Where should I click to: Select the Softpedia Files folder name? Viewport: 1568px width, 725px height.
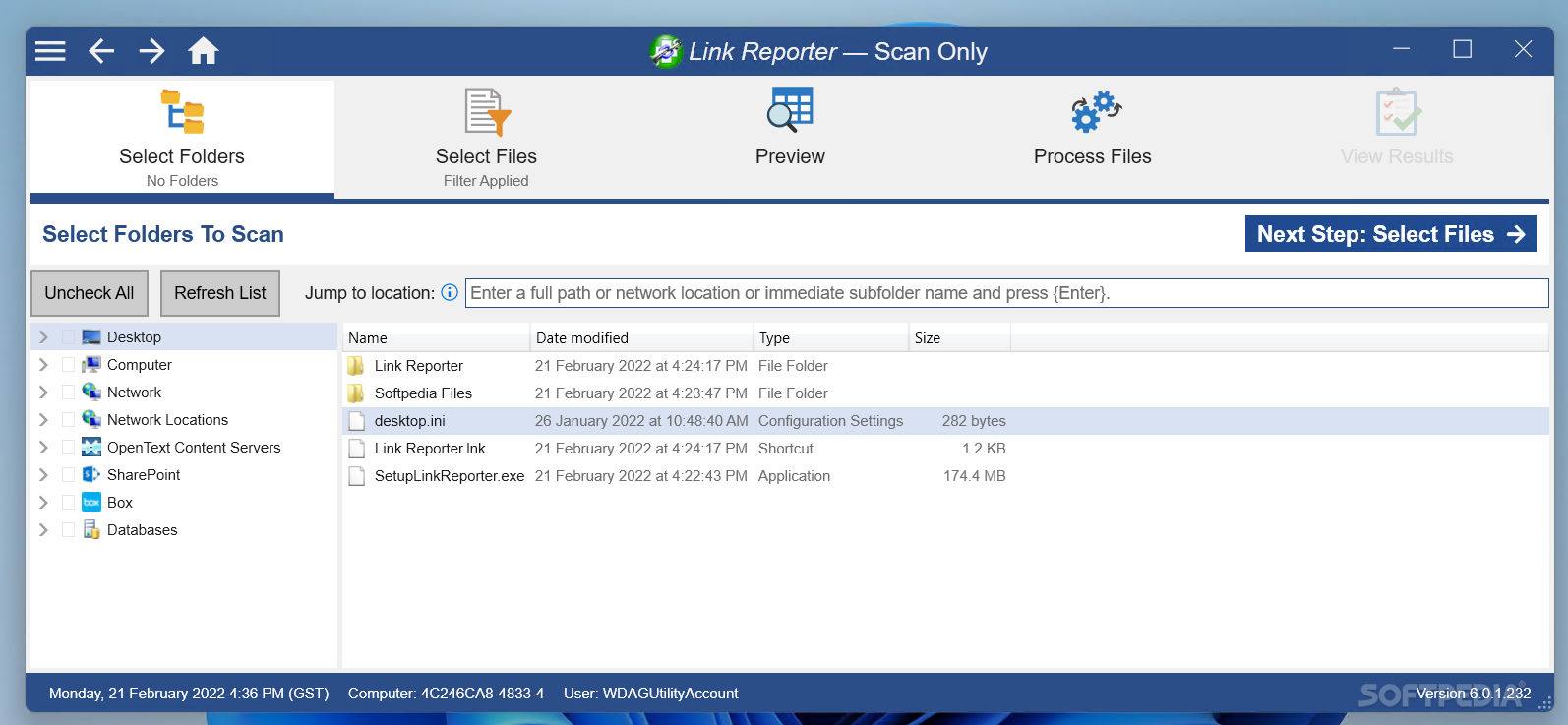(423, 393)
